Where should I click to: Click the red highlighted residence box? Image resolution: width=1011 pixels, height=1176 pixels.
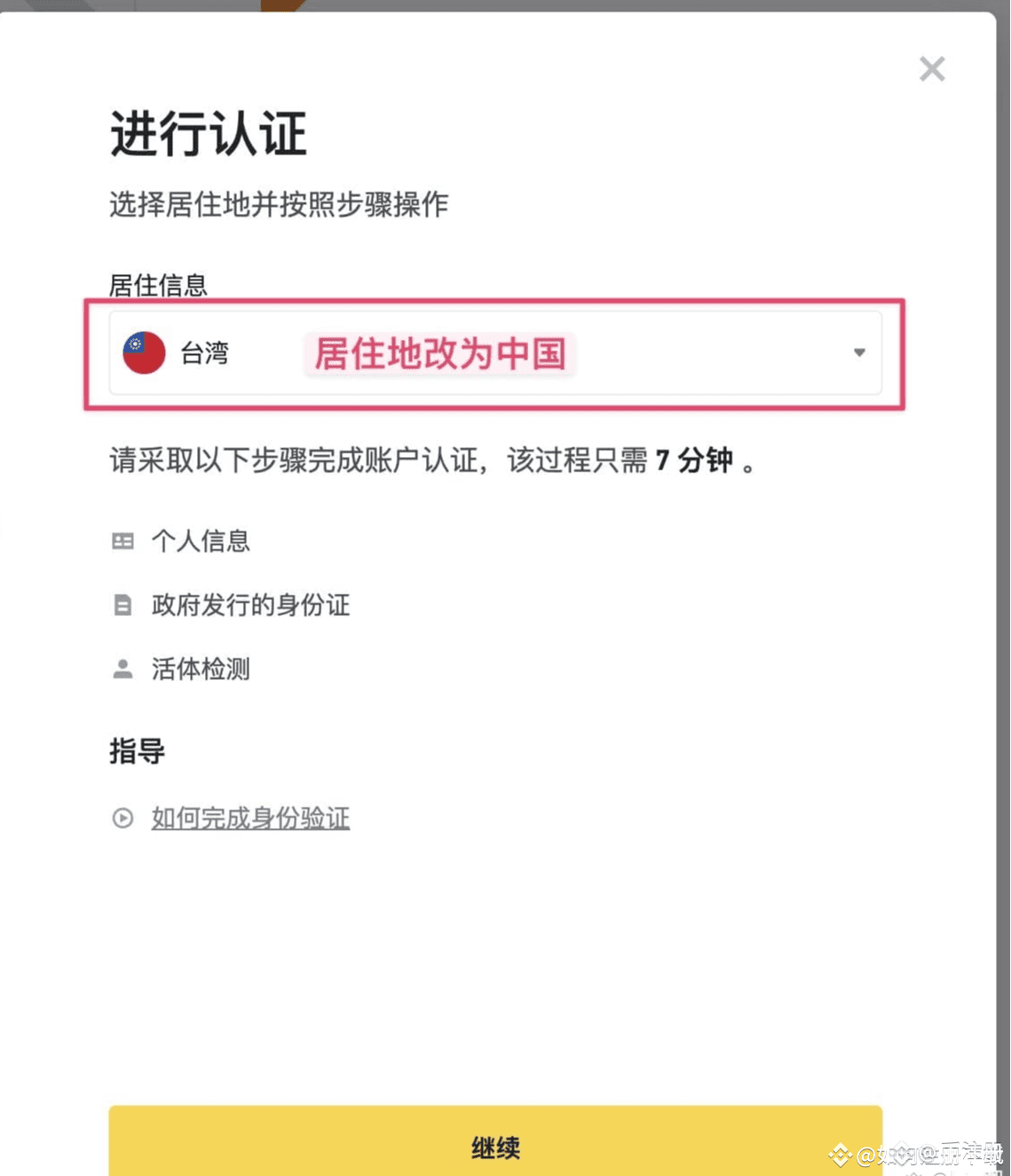[494, 352]
